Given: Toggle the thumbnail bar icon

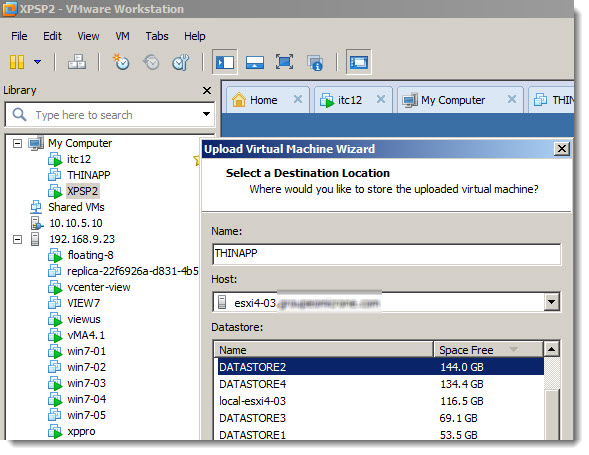Looking at the screenshot, I should click(255, 62).
